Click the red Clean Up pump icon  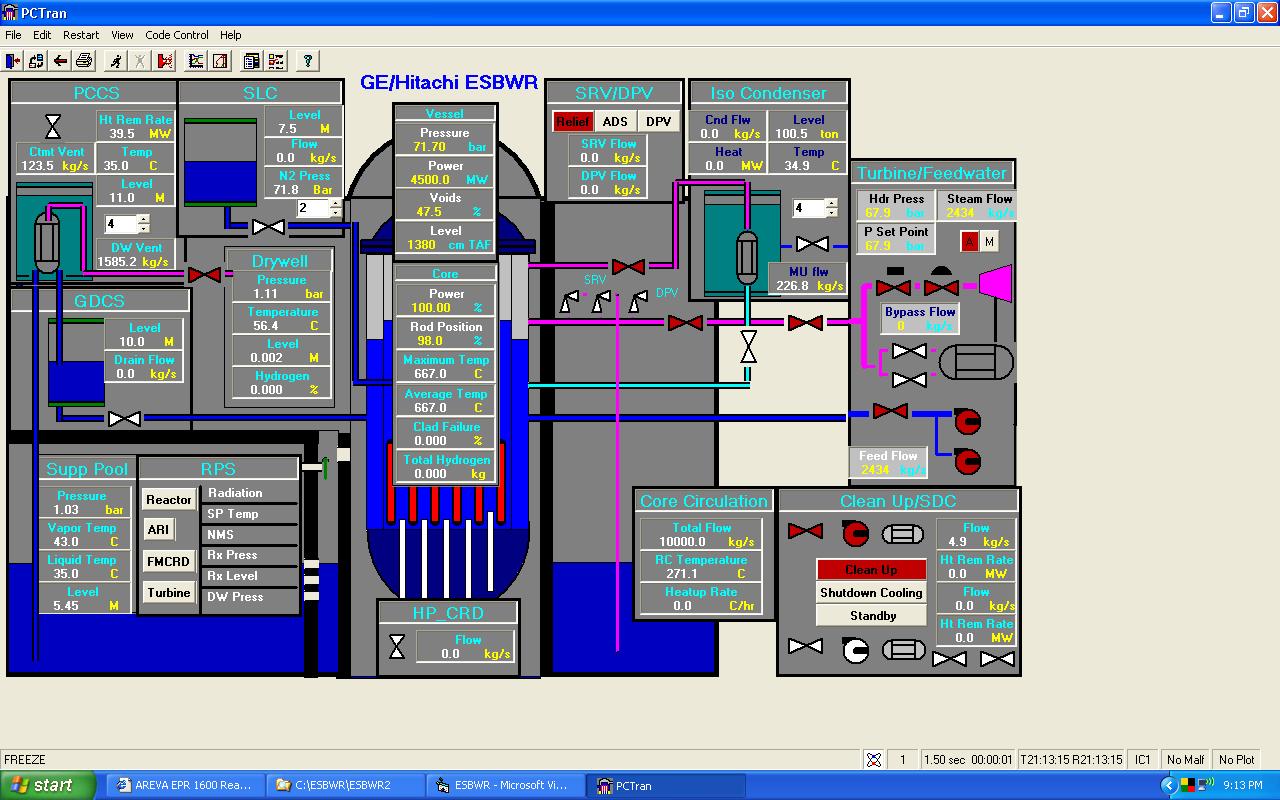[855, 533]
